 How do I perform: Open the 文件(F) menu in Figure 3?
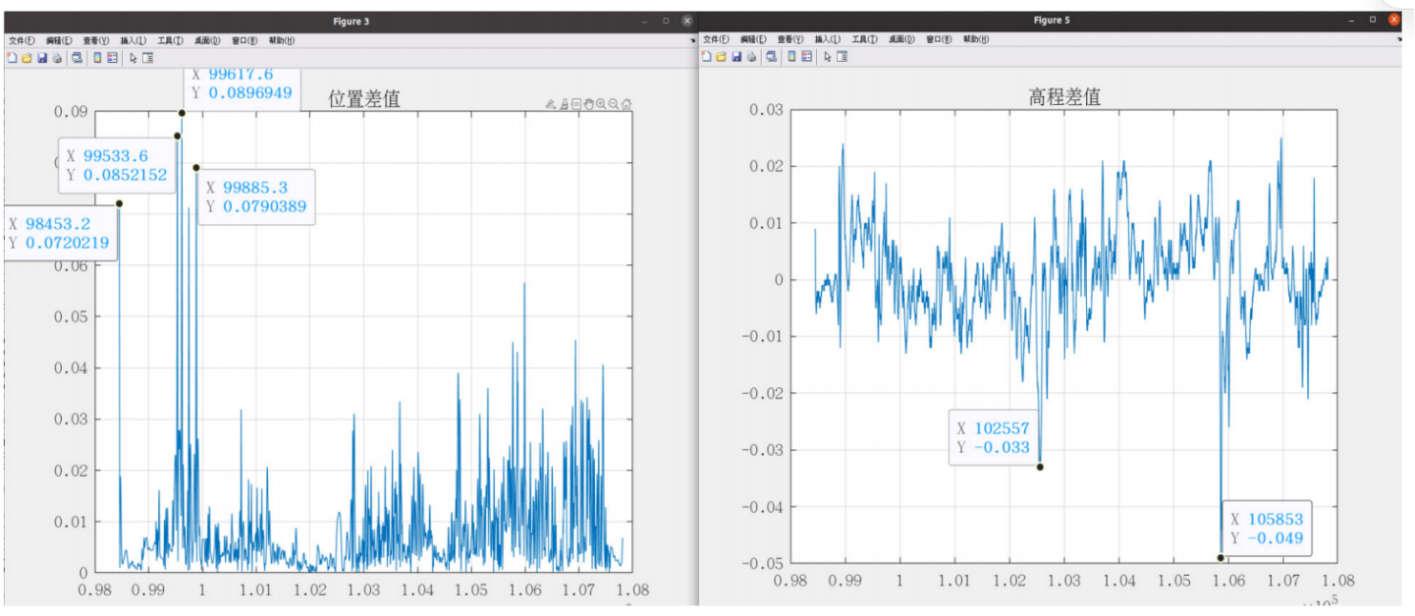point(22,41)
